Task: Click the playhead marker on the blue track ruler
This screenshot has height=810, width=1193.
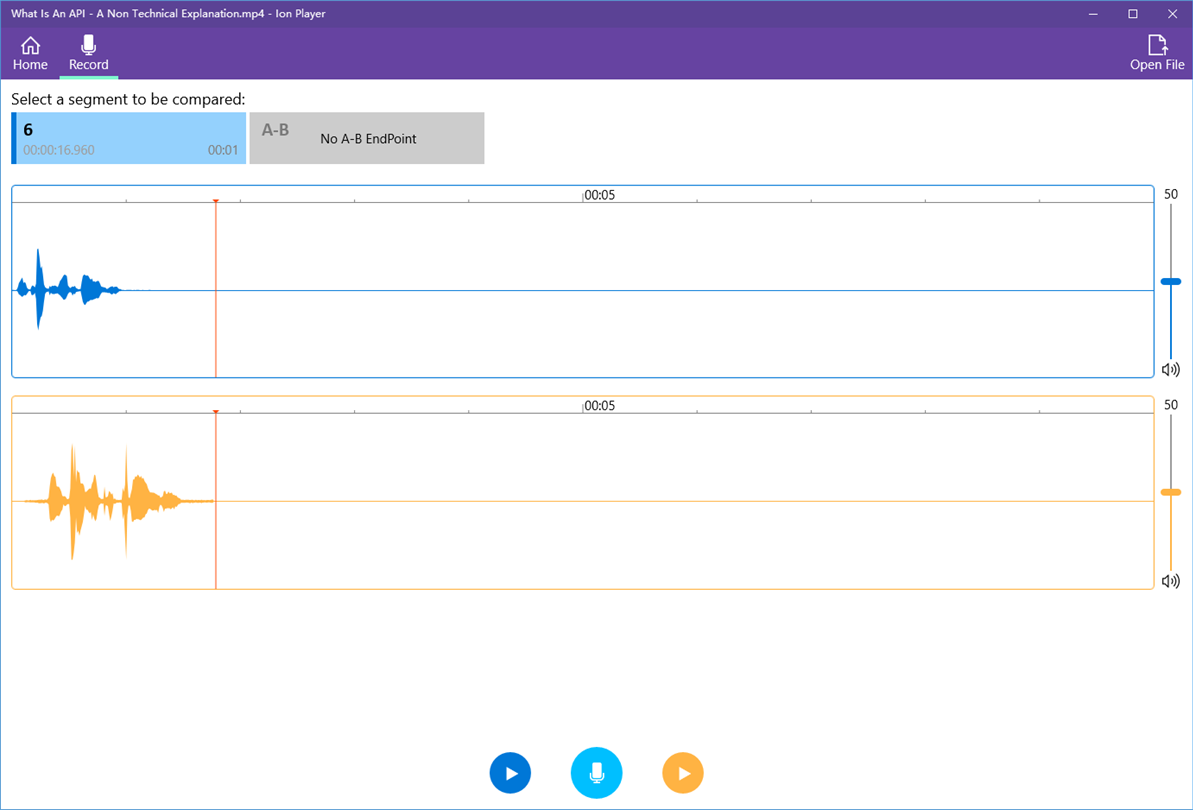Action: pyautogui.click(x=216, y=202)
